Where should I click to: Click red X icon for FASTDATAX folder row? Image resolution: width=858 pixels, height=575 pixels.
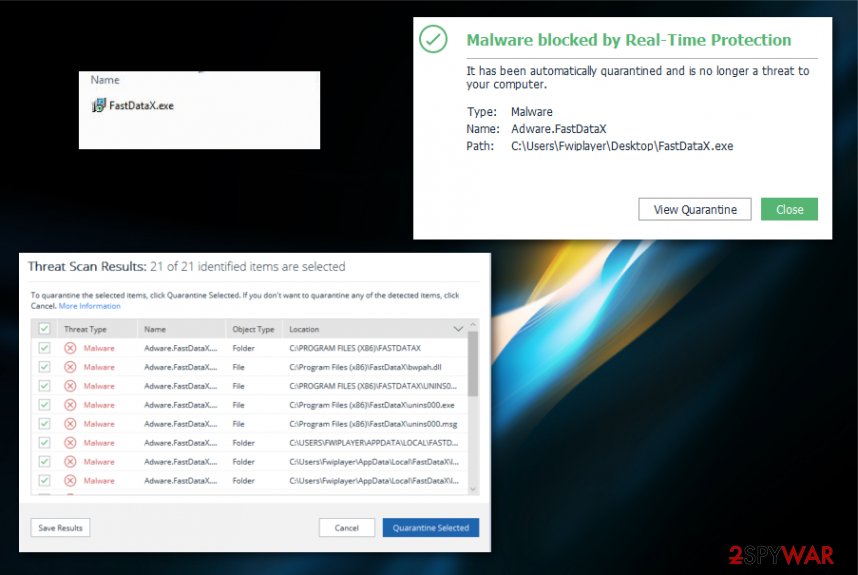70,348
